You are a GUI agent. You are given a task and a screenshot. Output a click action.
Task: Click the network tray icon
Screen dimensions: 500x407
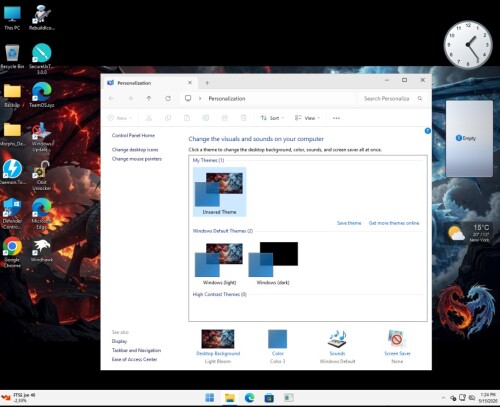pyautogui.click(x=462, y=397)
